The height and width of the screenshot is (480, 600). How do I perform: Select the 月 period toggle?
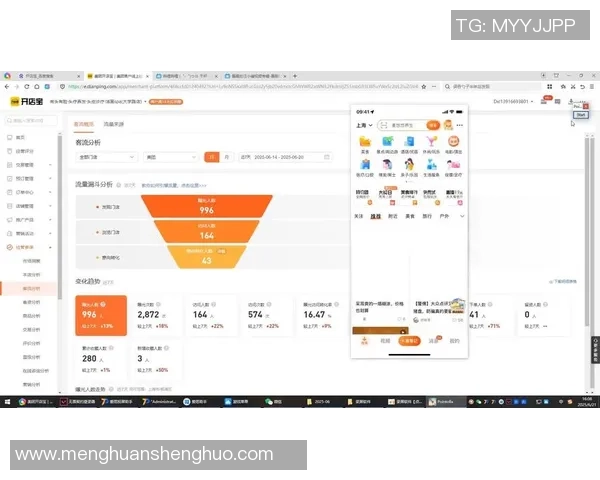pos(227,157)
